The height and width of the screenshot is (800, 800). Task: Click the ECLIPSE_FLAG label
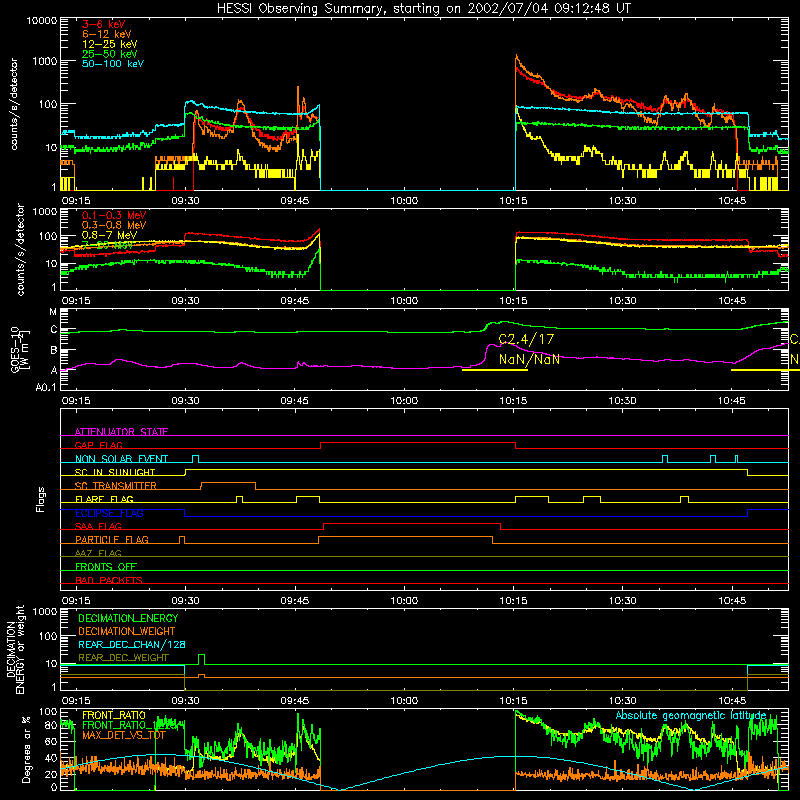109,513
